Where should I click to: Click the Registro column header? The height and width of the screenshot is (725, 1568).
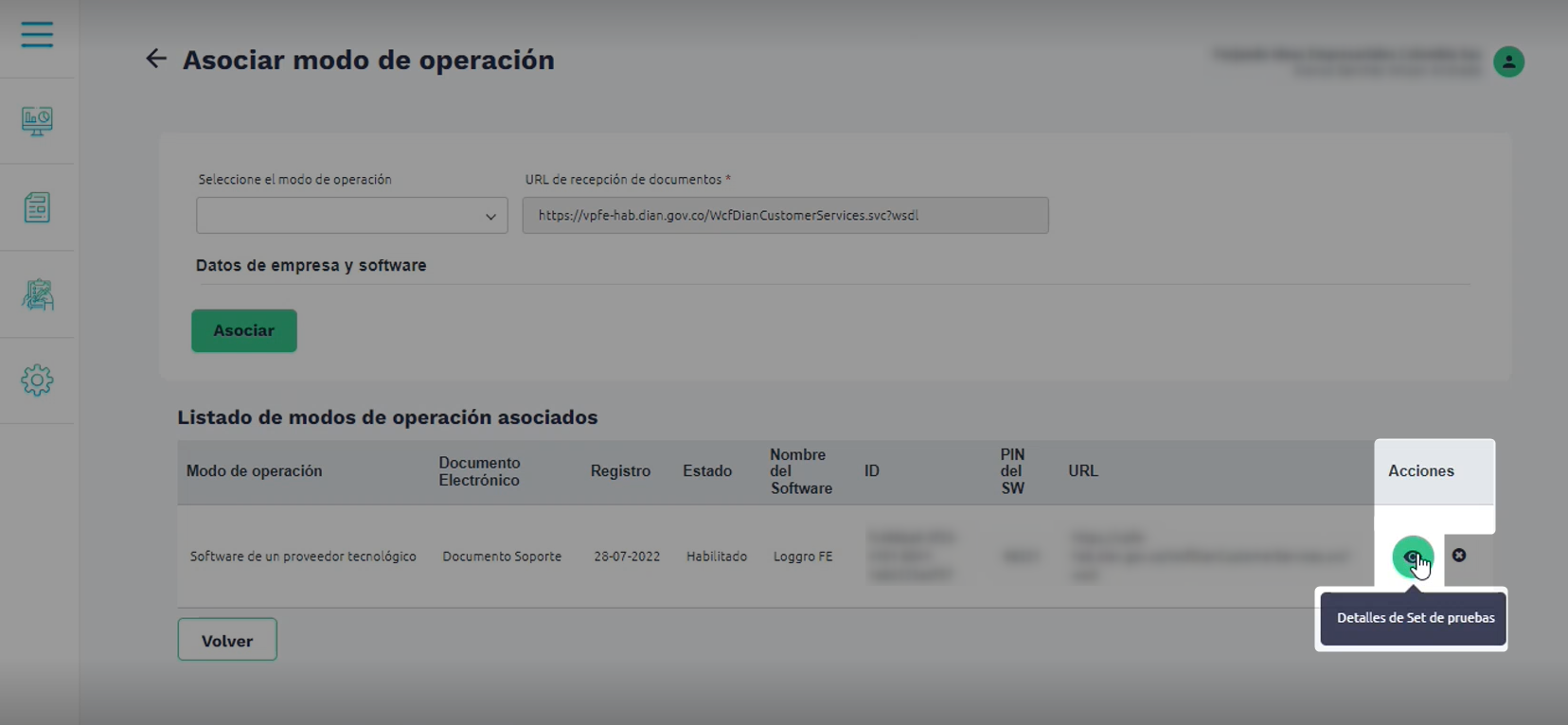click(x=620, y=471)
